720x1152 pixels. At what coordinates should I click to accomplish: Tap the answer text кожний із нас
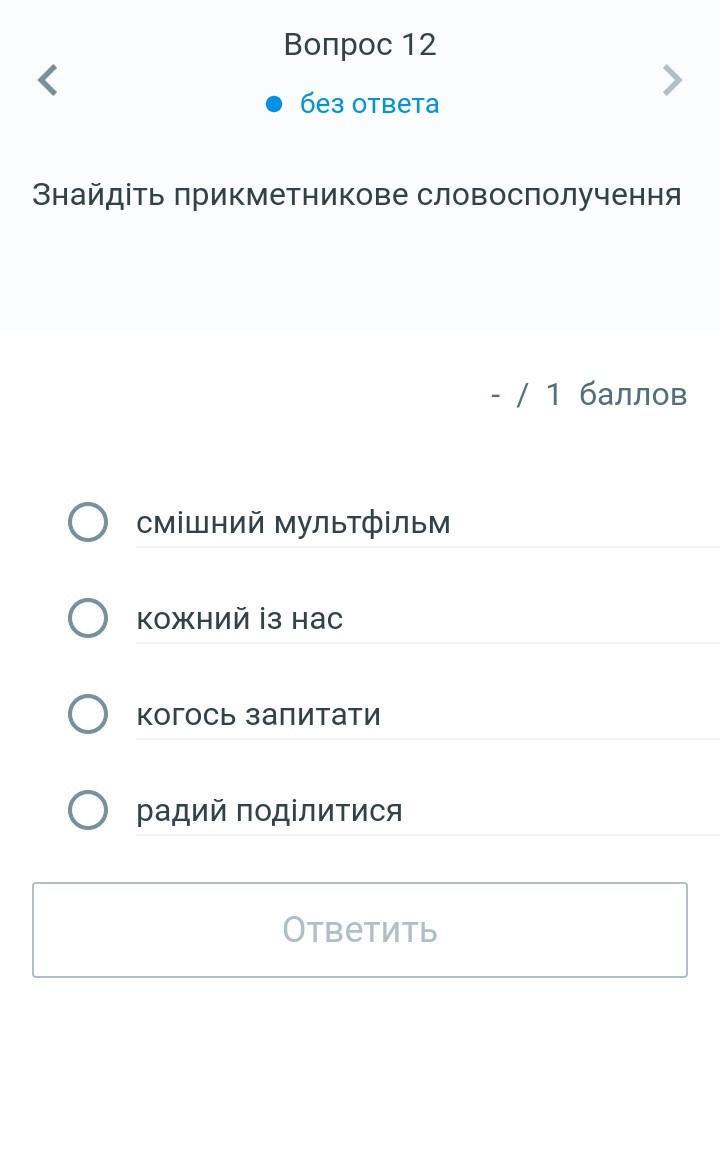pos(239,618)
